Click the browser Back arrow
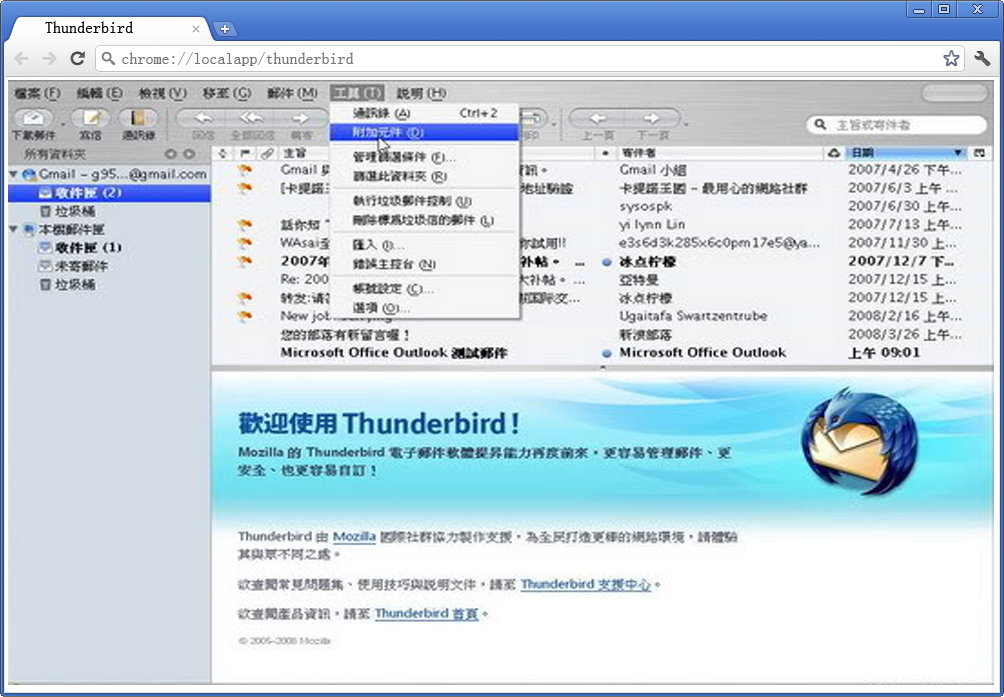1004x697 pixels. [x=21, y=59]
